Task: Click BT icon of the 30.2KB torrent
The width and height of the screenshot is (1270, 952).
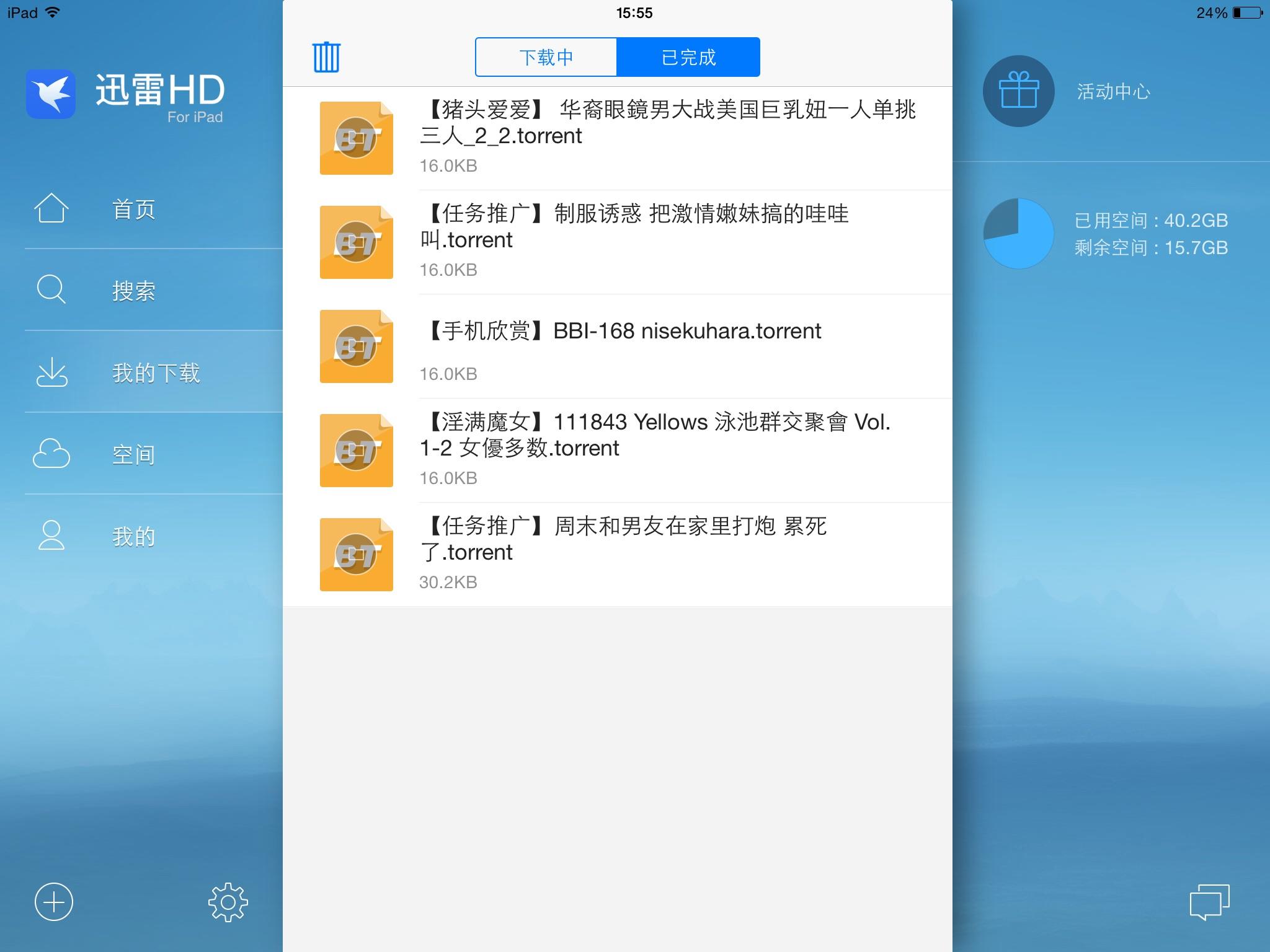Action: [x=356, y=555]
